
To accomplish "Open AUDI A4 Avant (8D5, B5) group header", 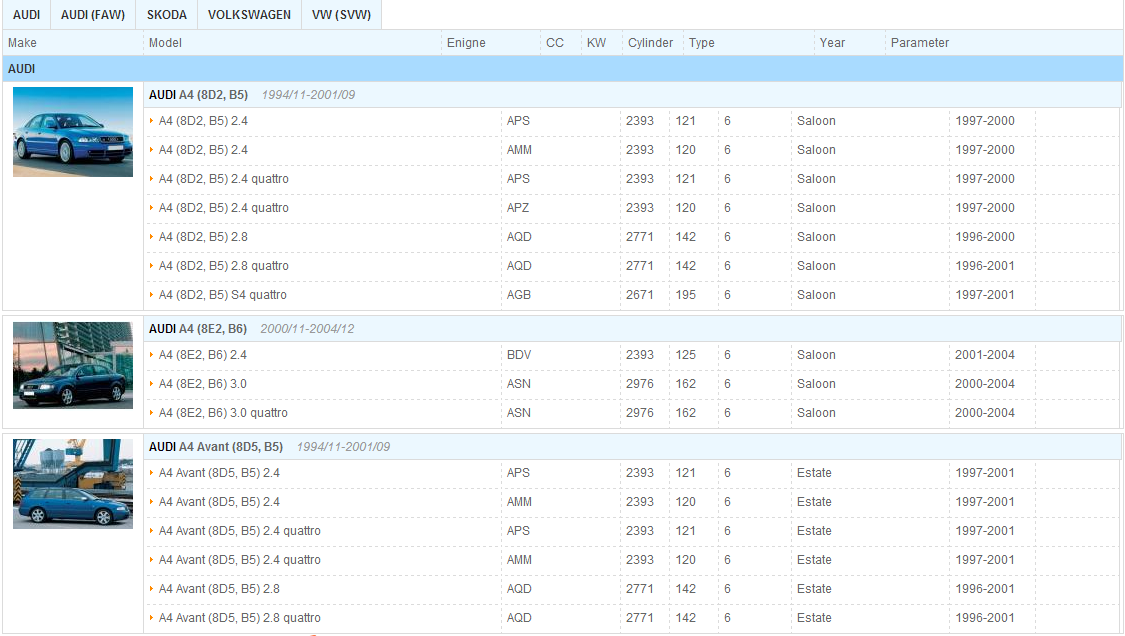I will [x=215, y=446].
